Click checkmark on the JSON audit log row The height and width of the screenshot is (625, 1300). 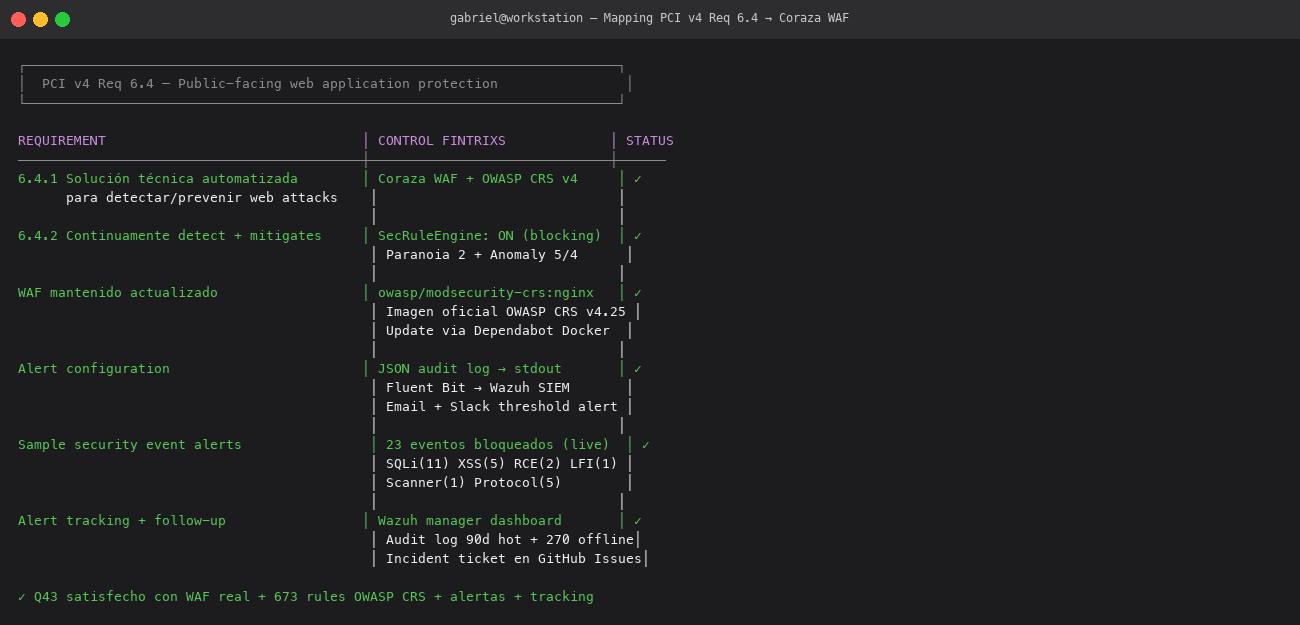coord(638,369)
